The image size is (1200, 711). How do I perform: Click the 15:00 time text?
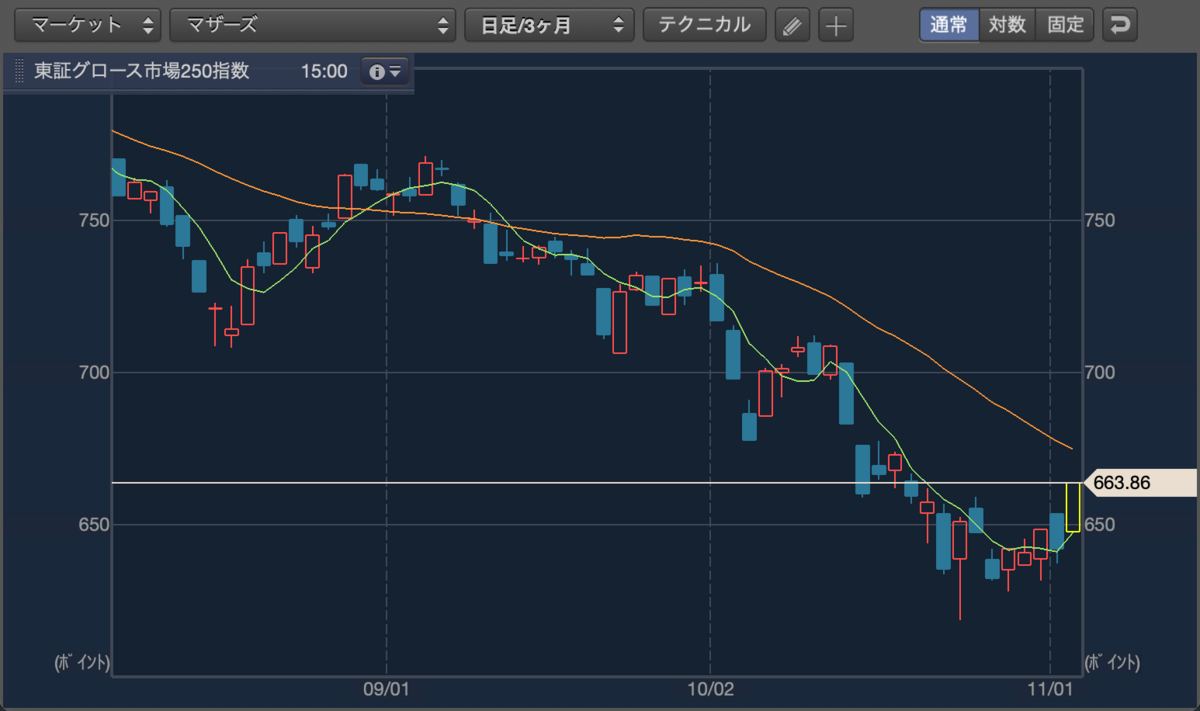coord(324,72)
